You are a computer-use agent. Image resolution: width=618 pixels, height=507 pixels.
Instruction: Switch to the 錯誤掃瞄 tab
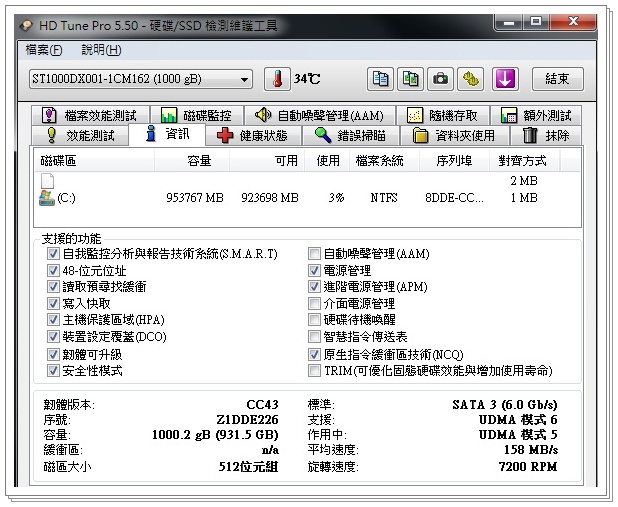[351, 135]
